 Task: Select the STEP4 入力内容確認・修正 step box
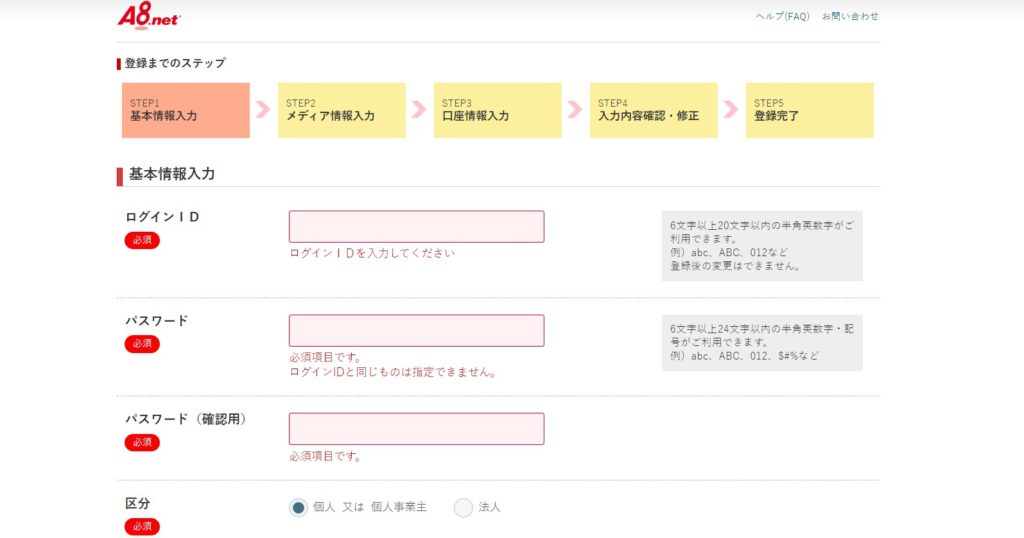coord(654,110)
